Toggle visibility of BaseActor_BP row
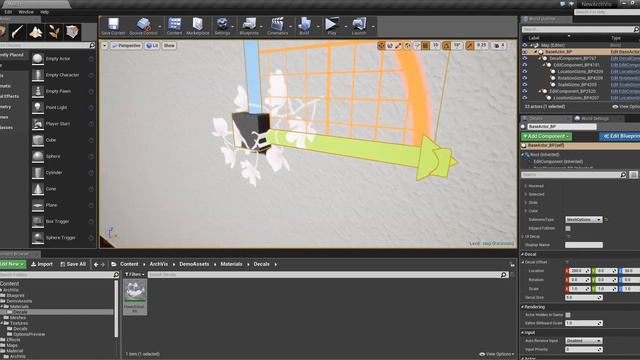 524,52
